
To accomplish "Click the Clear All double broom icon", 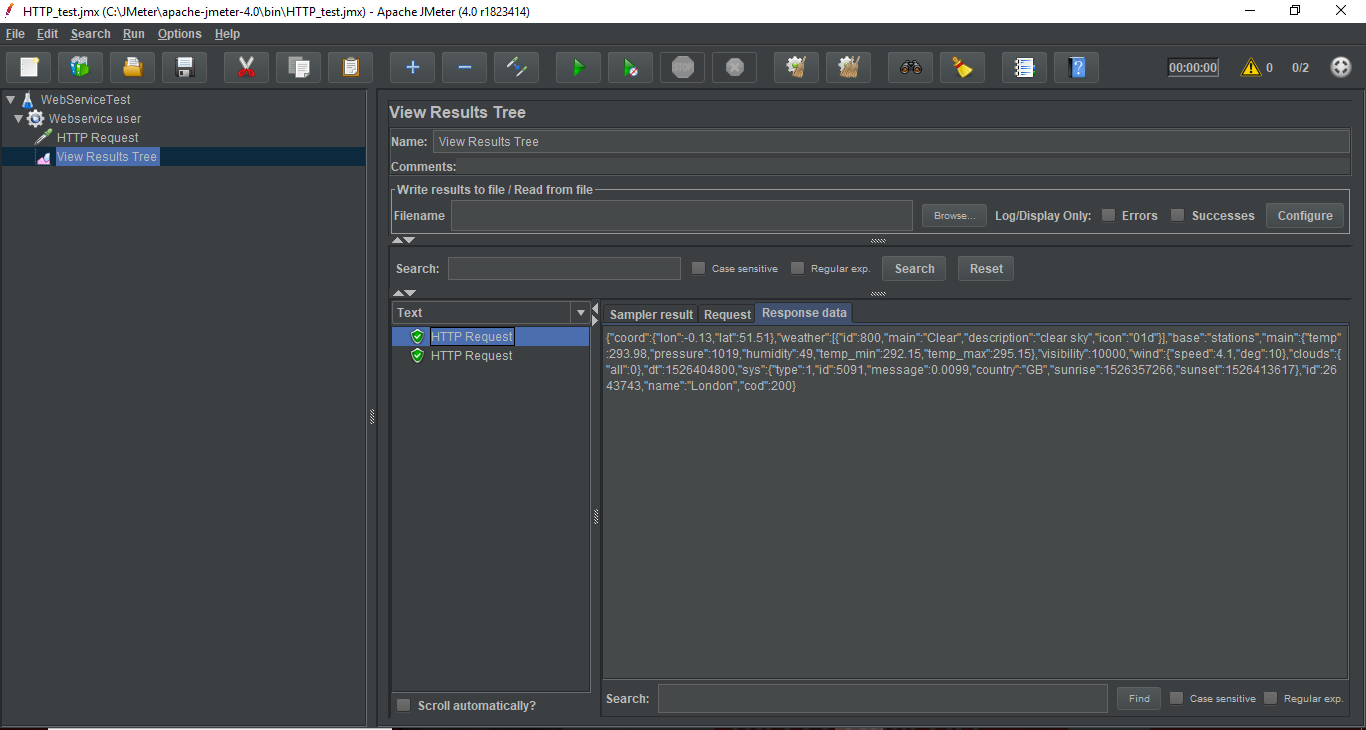I will tap(849, 67).
